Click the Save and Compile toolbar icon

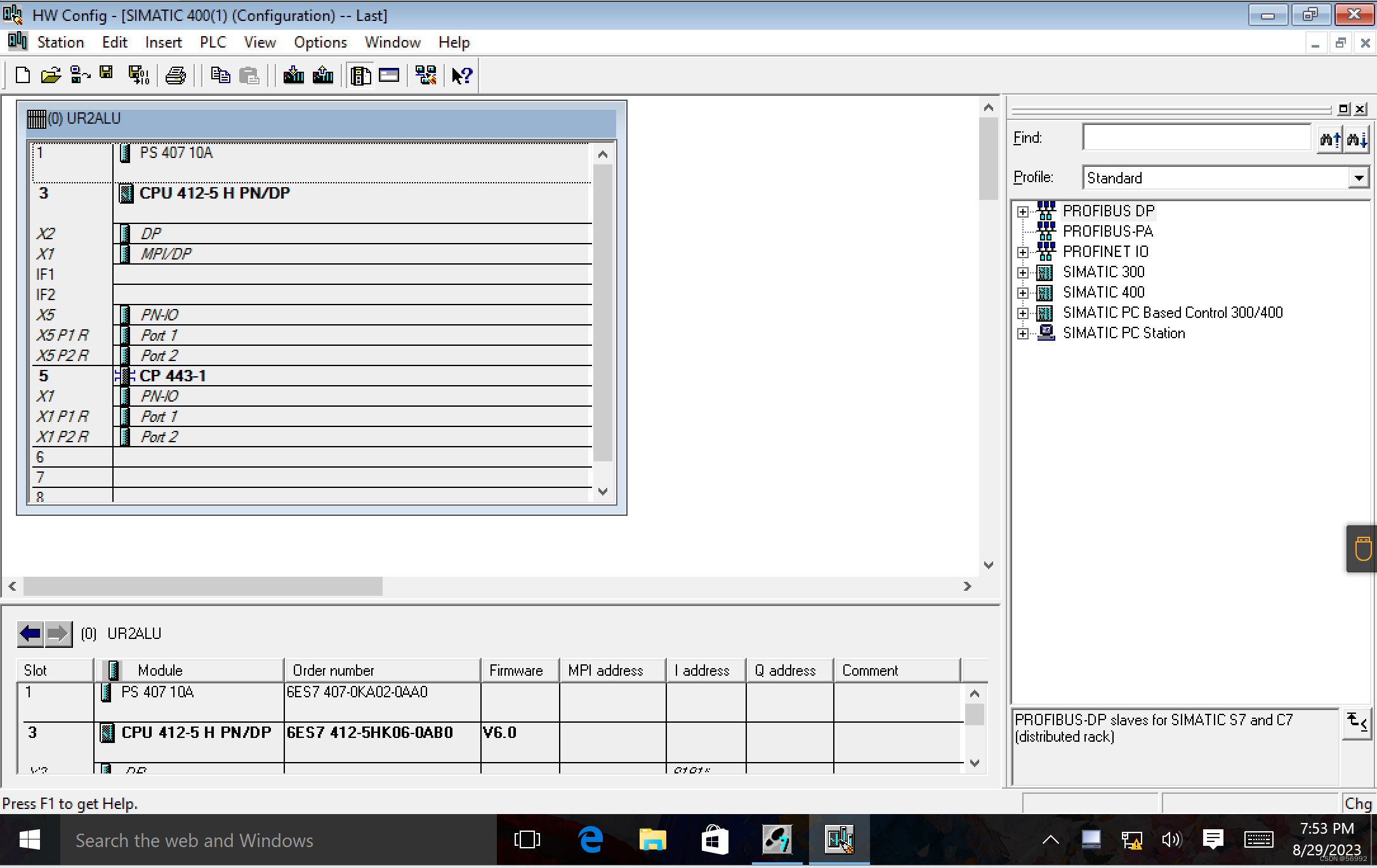(x=138, y=76)
